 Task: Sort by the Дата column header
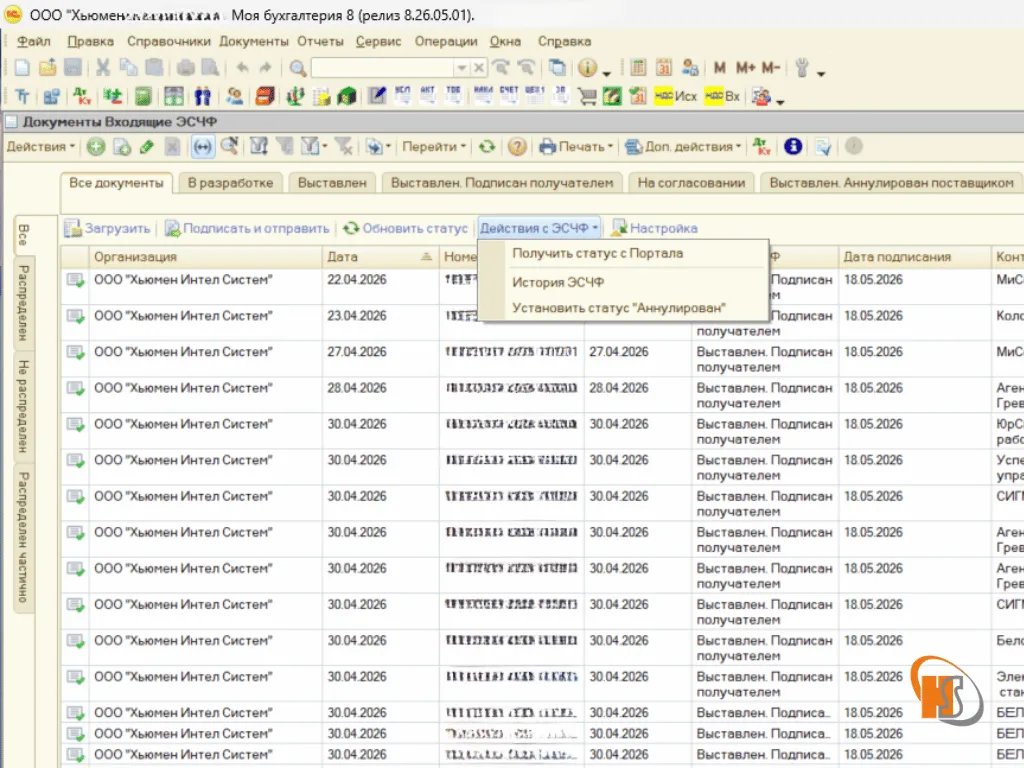381,257
